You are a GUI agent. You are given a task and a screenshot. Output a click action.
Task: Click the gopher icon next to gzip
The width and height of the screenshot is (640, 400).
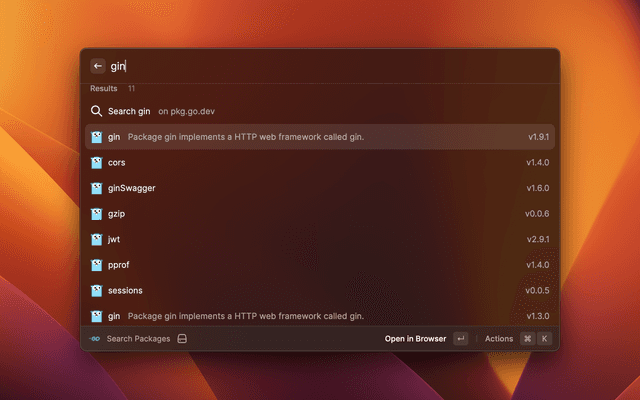point(97,214)
